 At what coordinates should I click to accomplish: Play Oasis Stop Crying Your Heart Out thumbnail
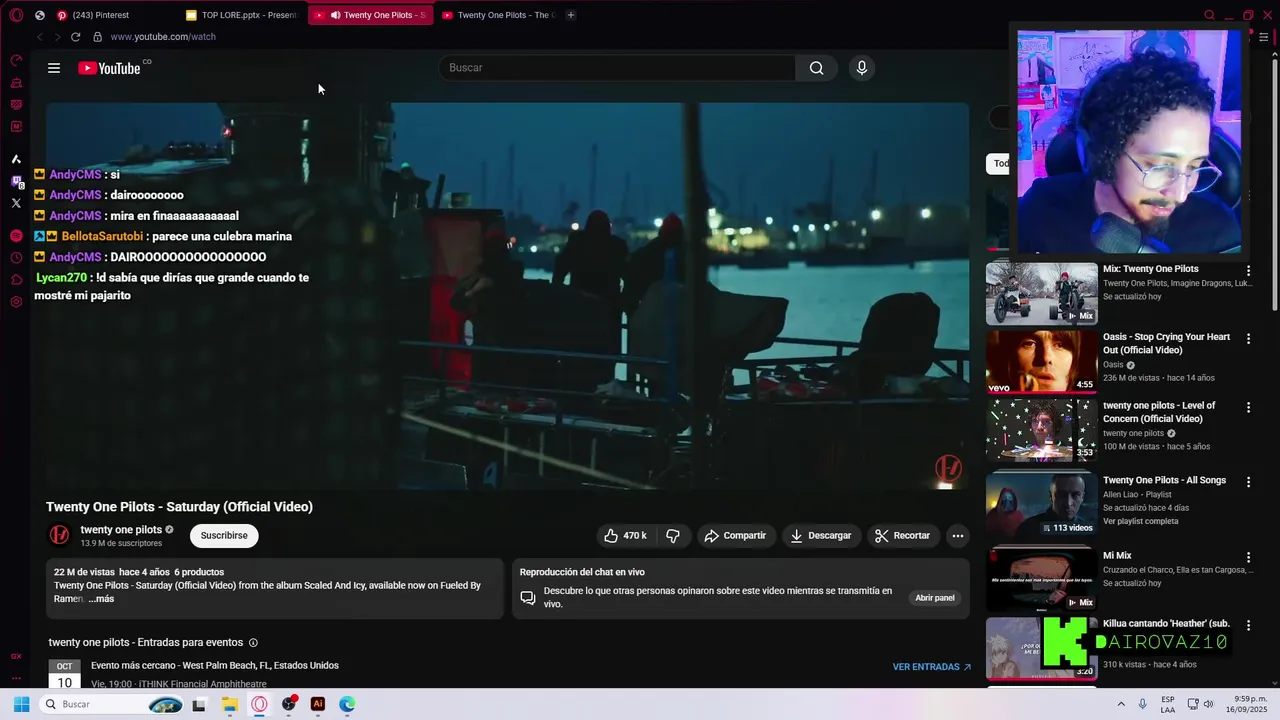click(x=1041, y=362)
